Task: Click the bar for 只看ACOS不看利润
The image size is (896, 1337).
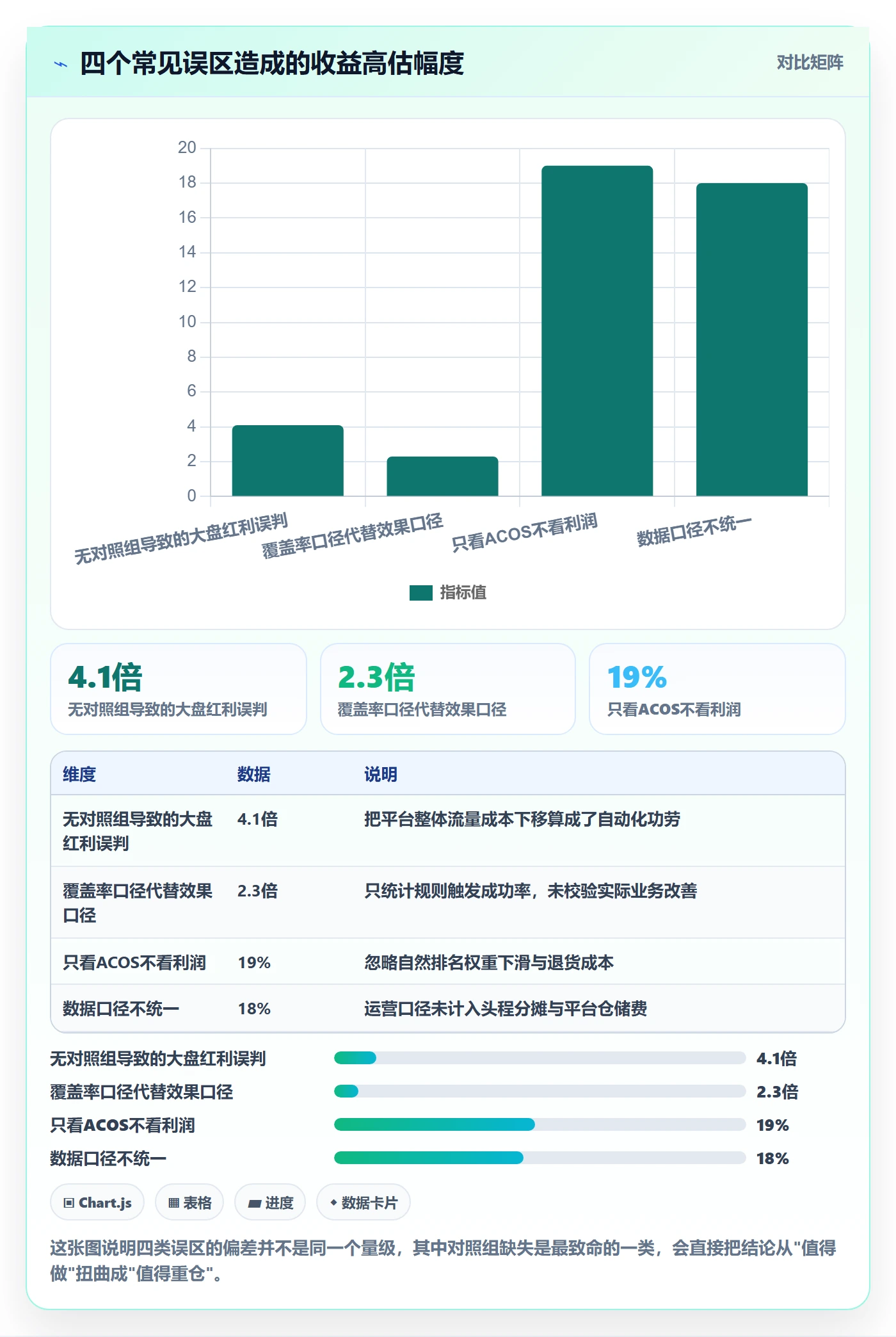Action: (597, 330)
